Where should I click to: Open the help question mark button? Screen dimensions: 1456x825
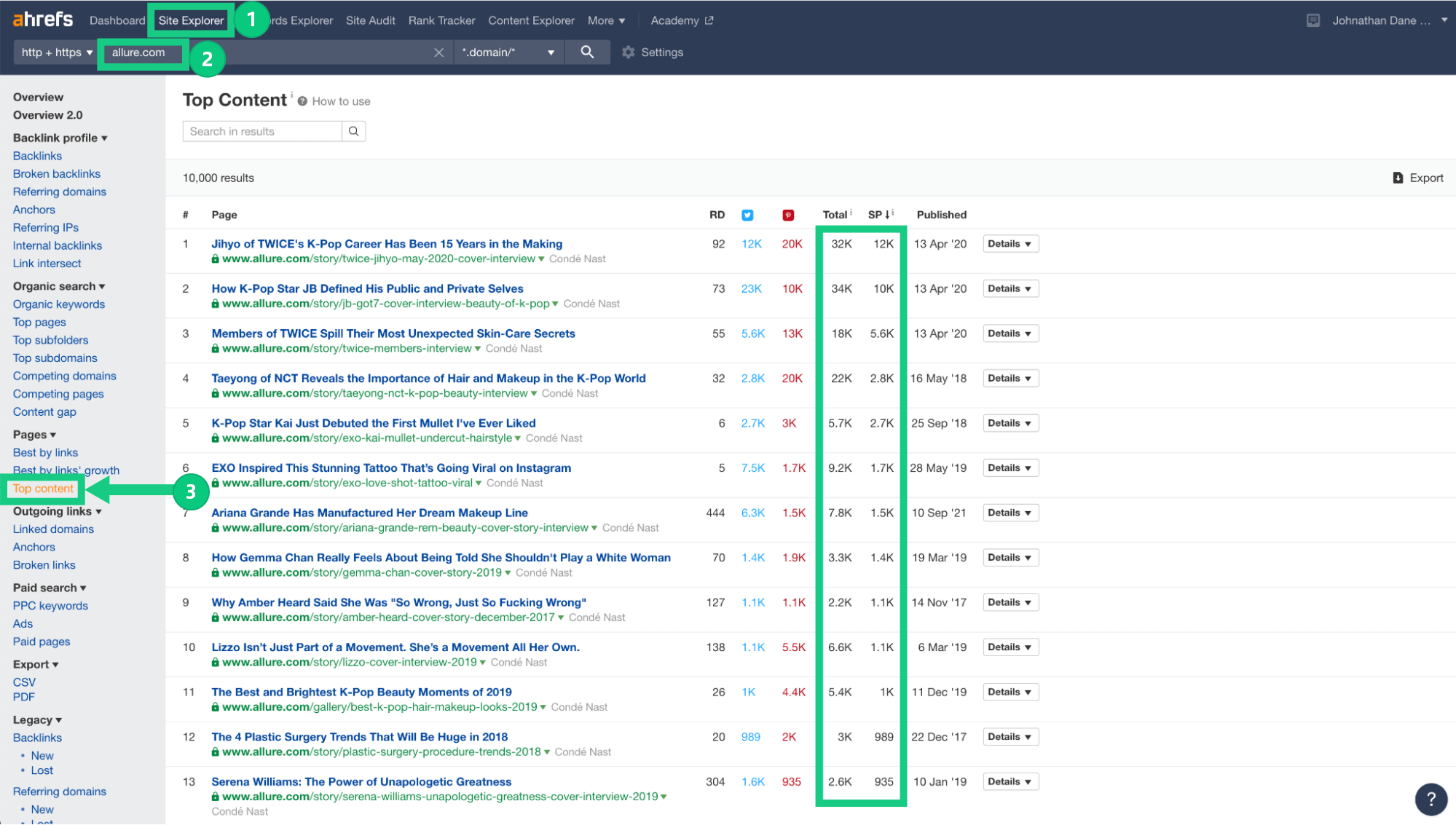point(1431,799)
